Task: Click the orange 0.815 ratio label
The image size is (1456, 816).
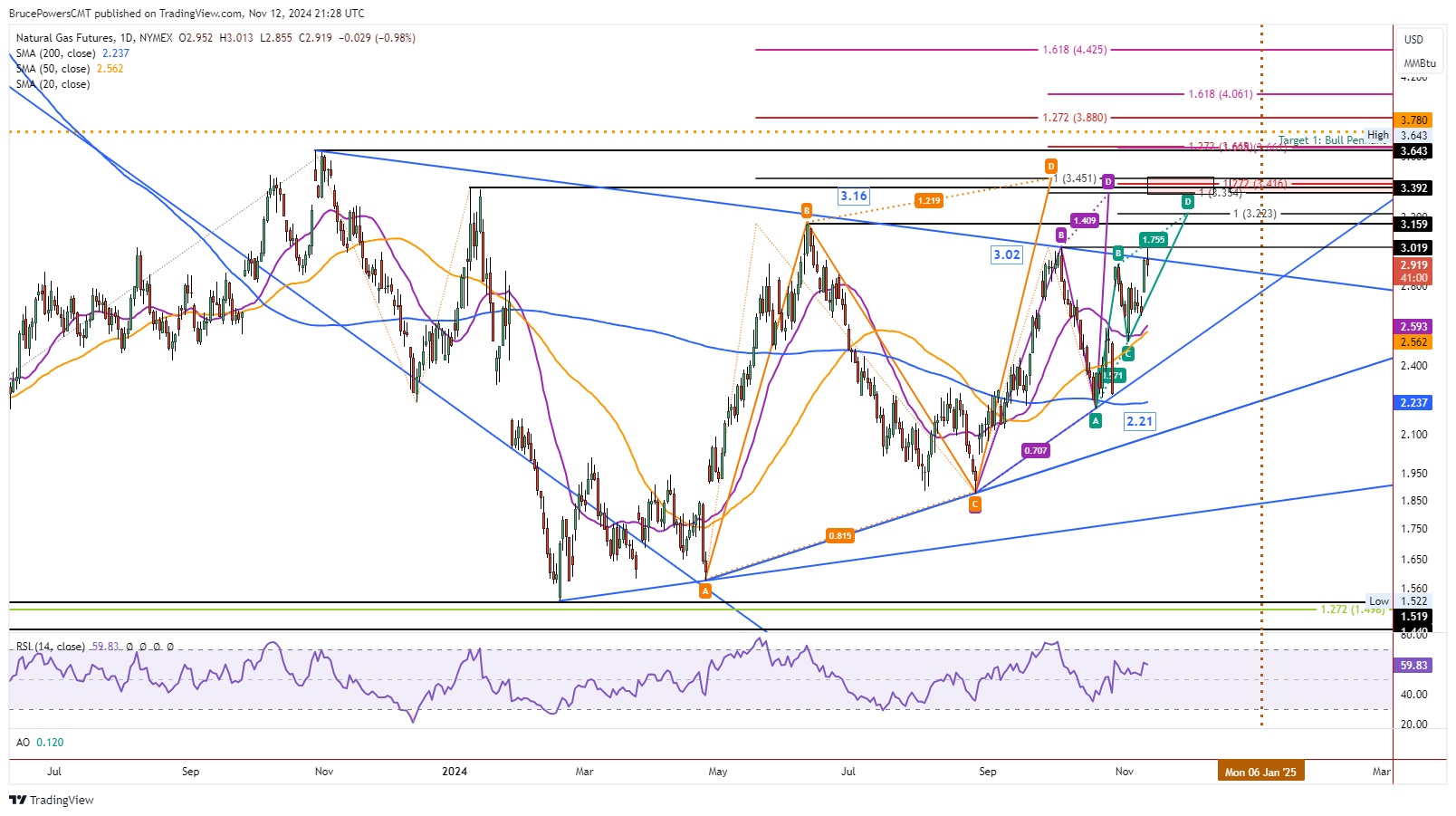Action: tap(839, 536)
